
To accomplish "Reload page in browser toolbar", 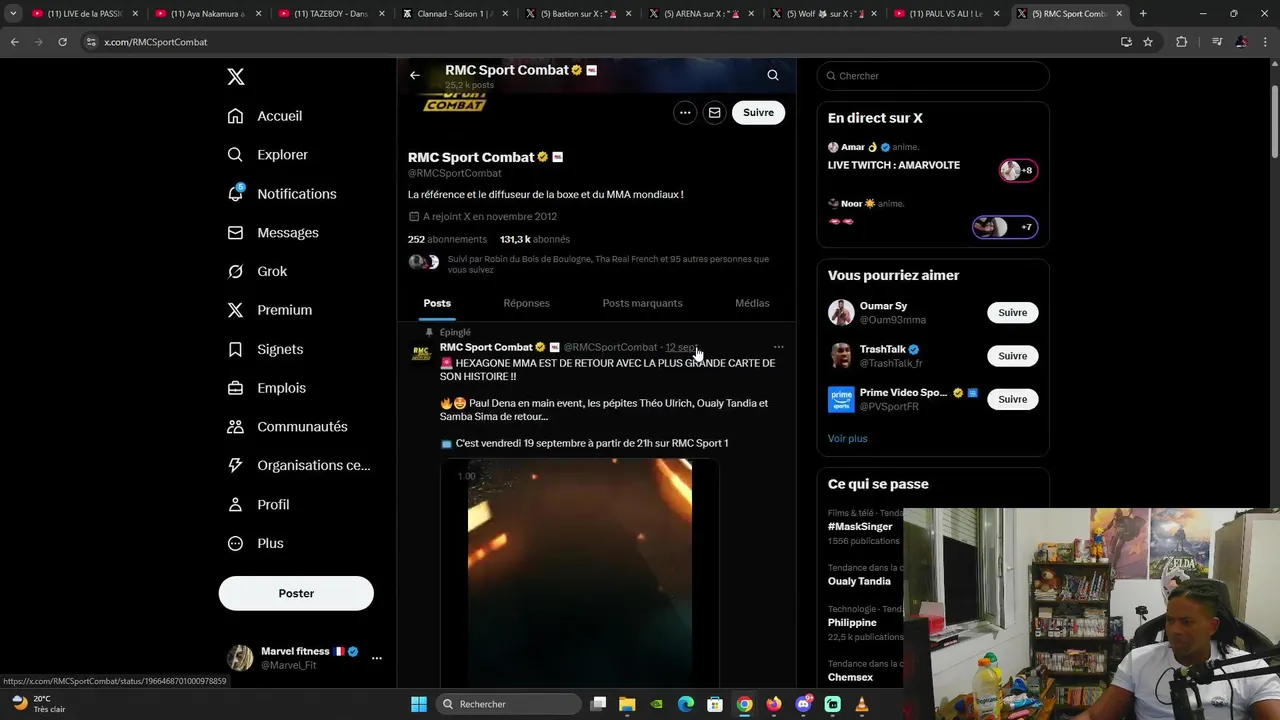I will [62, 42].
